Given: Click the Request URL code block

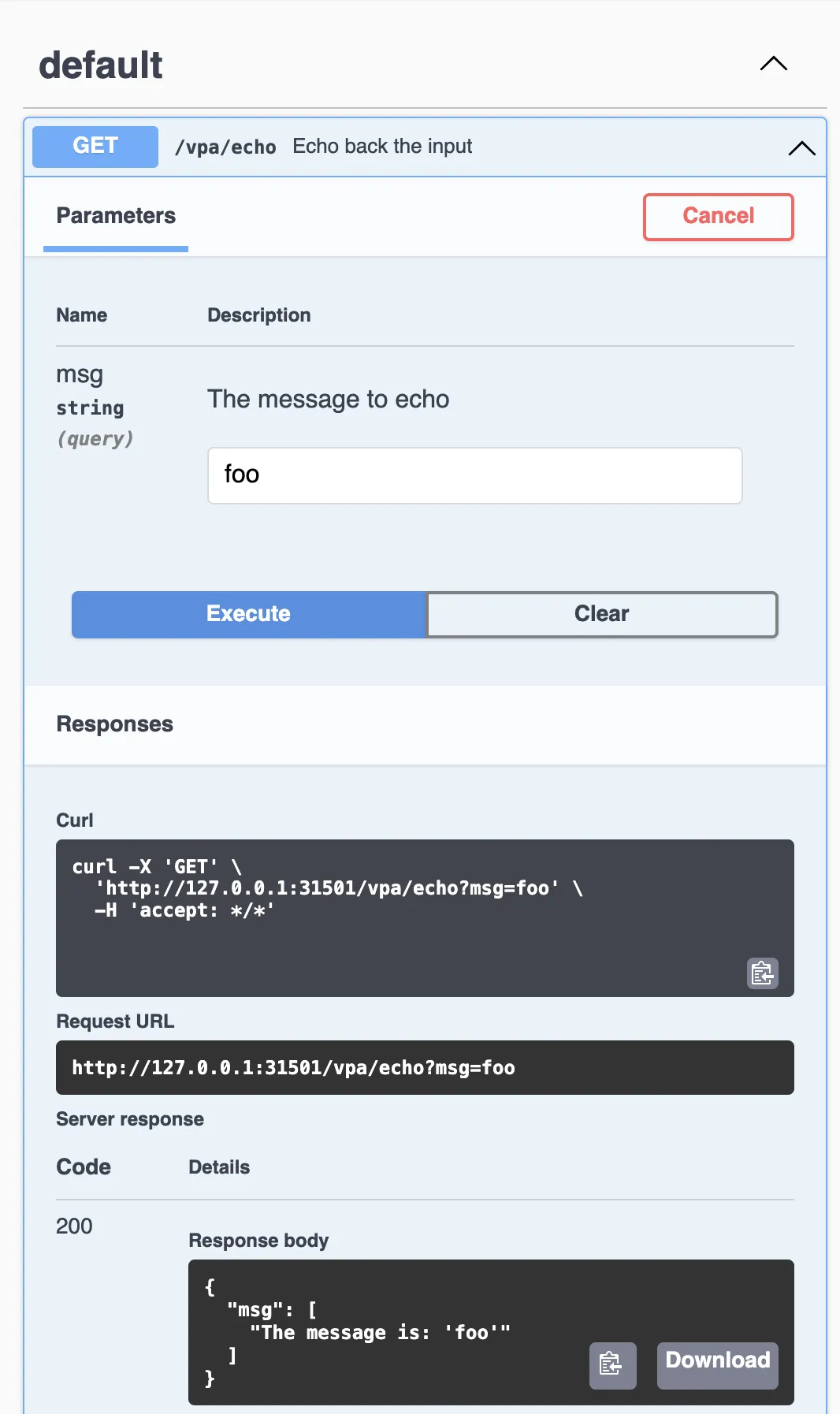Looking at the screenshot, I should pyautogui.click(x=425, y=1067).
